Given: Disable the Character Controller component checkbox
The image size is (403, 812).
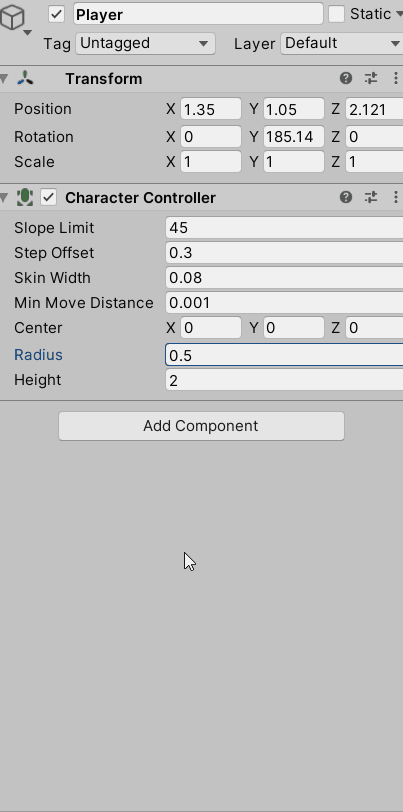Looking at the screenshot, I should click(49, 197).
